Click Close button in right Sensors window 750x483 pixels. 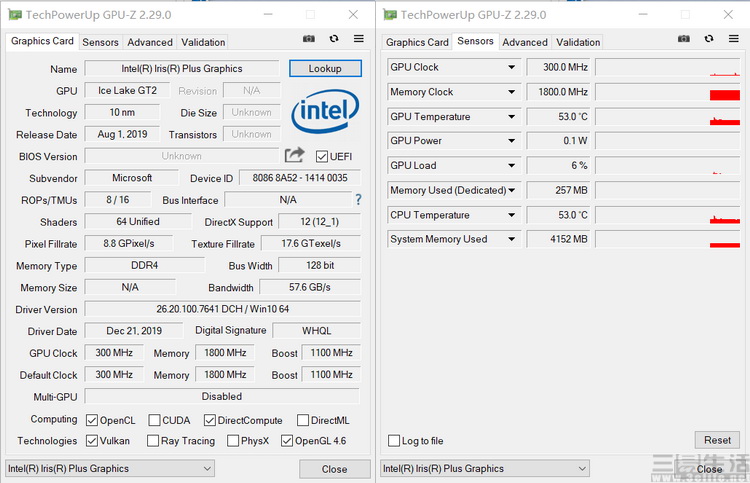(709, 469)
